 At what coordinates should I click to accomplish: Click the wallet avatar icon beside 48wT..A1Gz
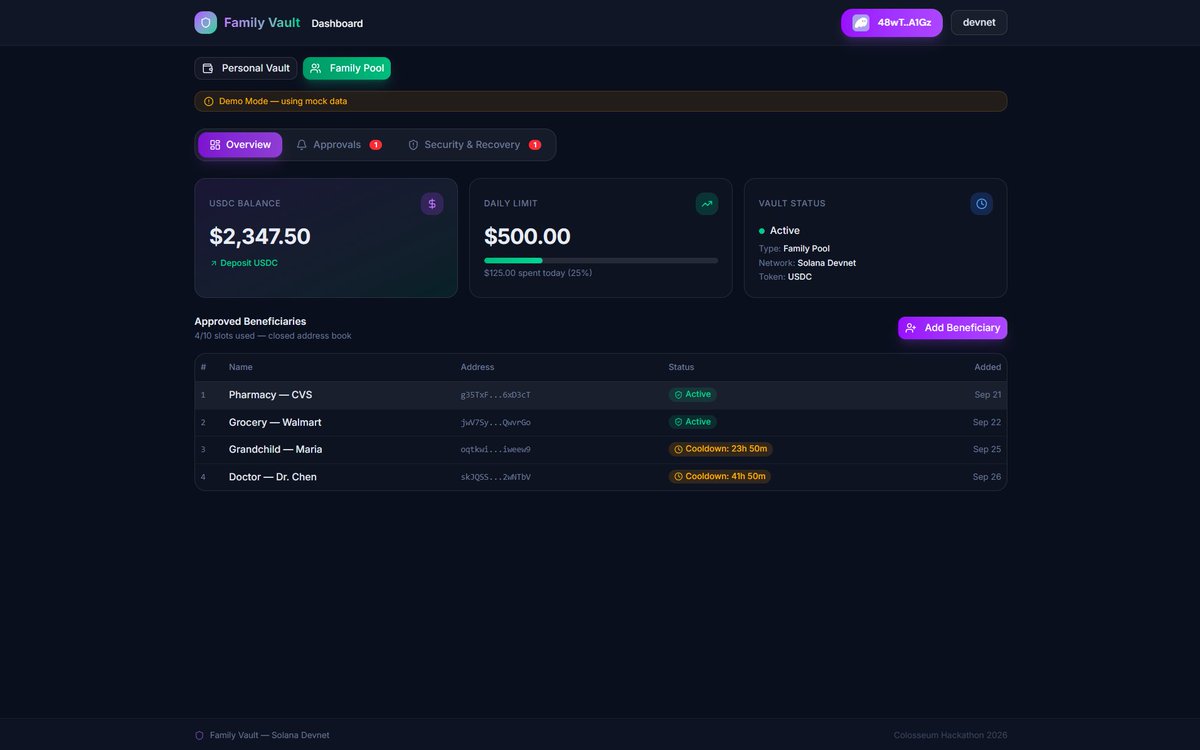pyautogui.click(x=861, y=23)
